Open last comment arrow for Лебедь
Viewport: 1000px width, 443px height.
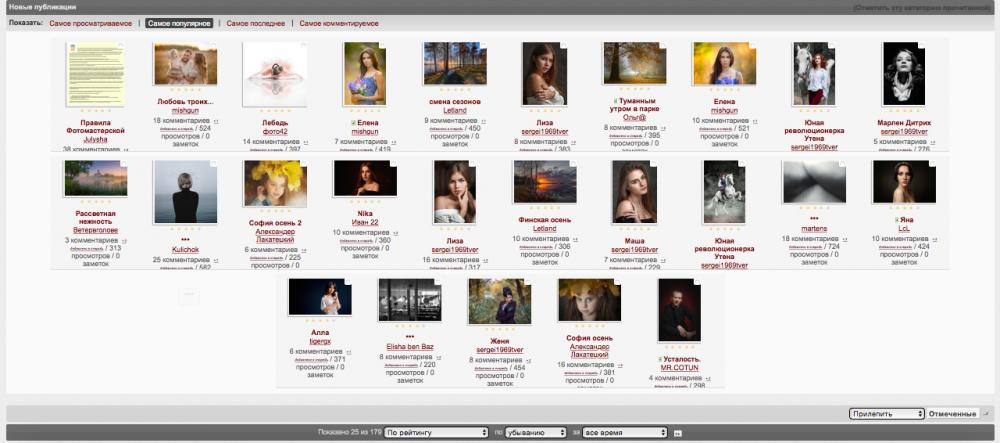pos(305,142)
